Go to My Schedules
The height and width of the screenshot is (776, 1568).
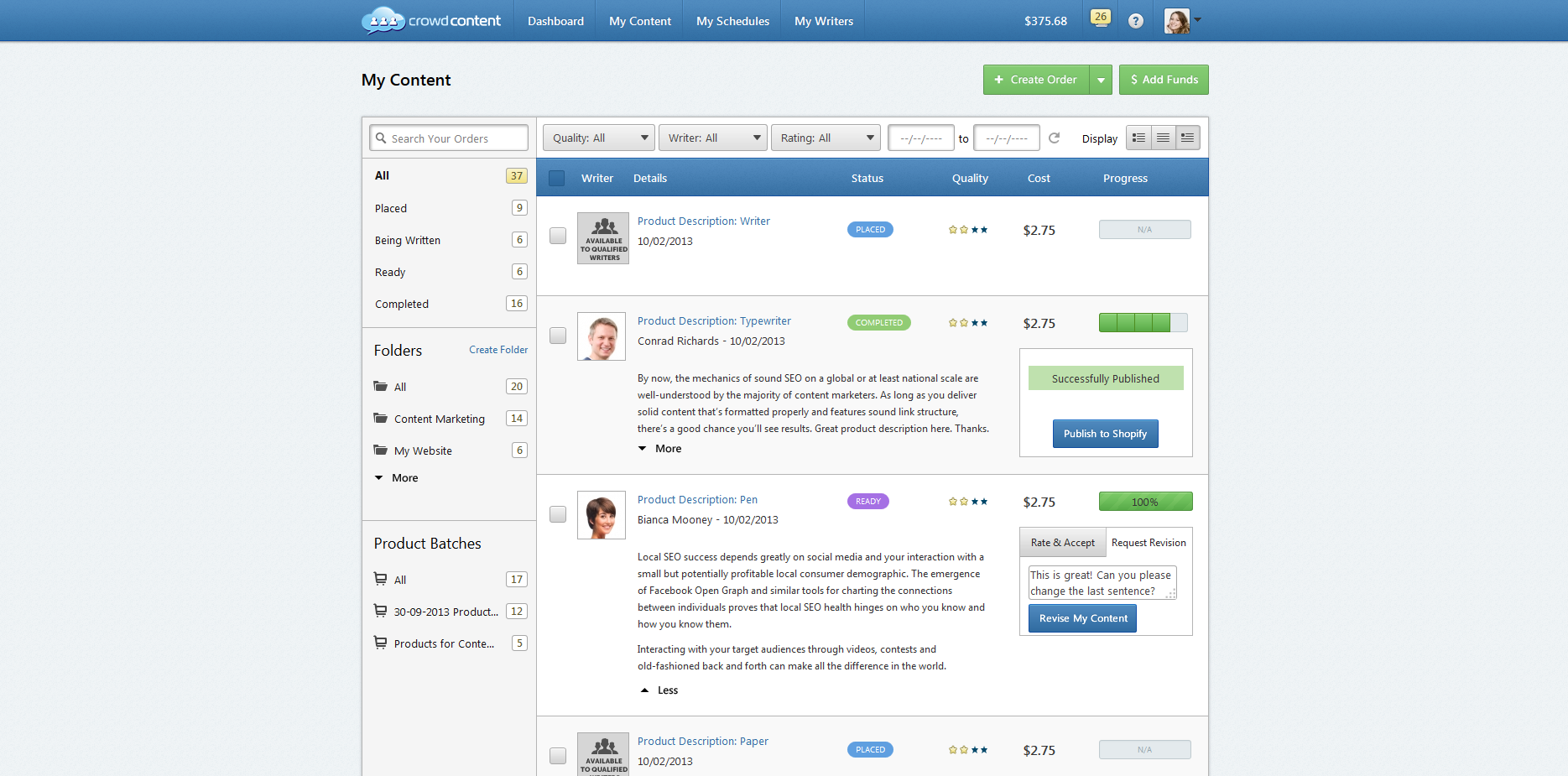[x=732, y=20]
